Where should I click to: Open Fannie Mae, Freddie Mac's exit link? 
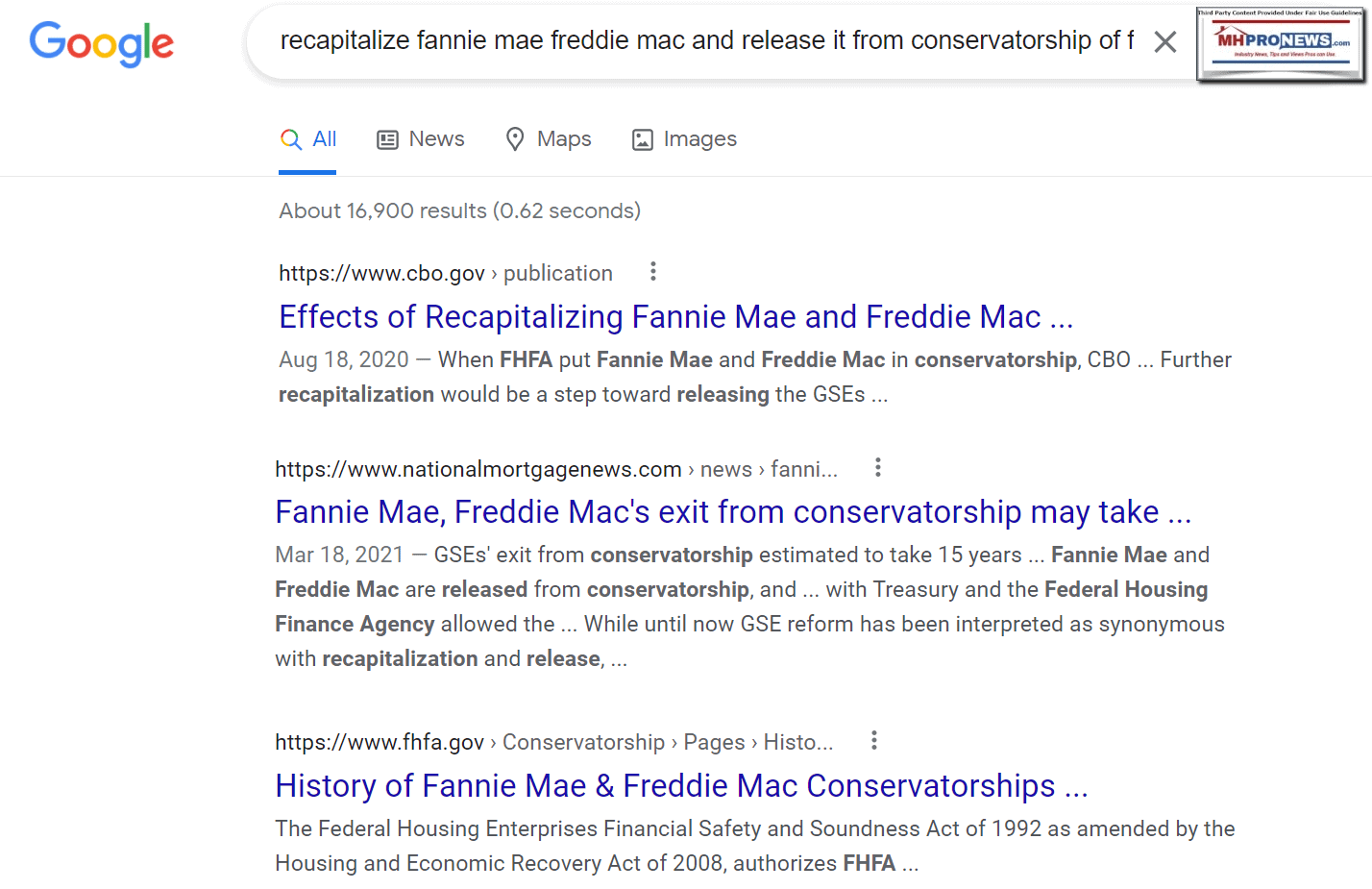tap(732, 512)
